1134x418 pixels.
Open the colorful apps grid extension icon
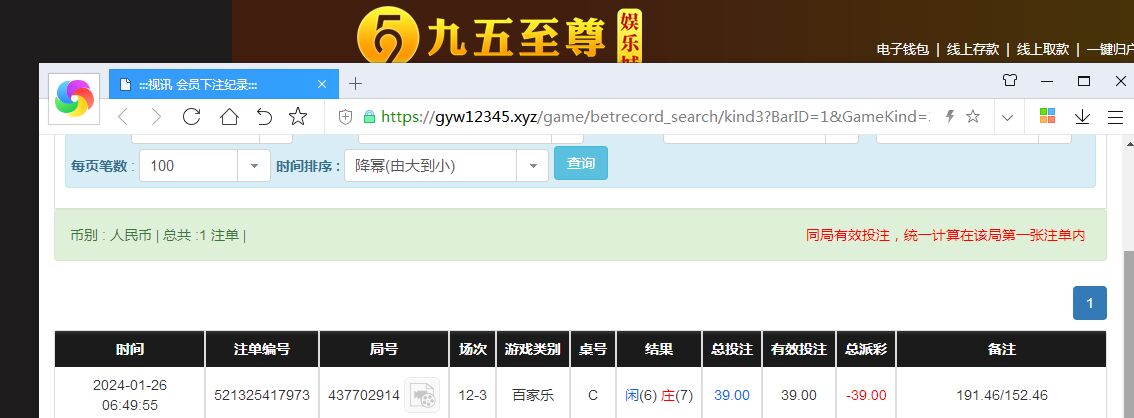click(x=1047, y=116)
